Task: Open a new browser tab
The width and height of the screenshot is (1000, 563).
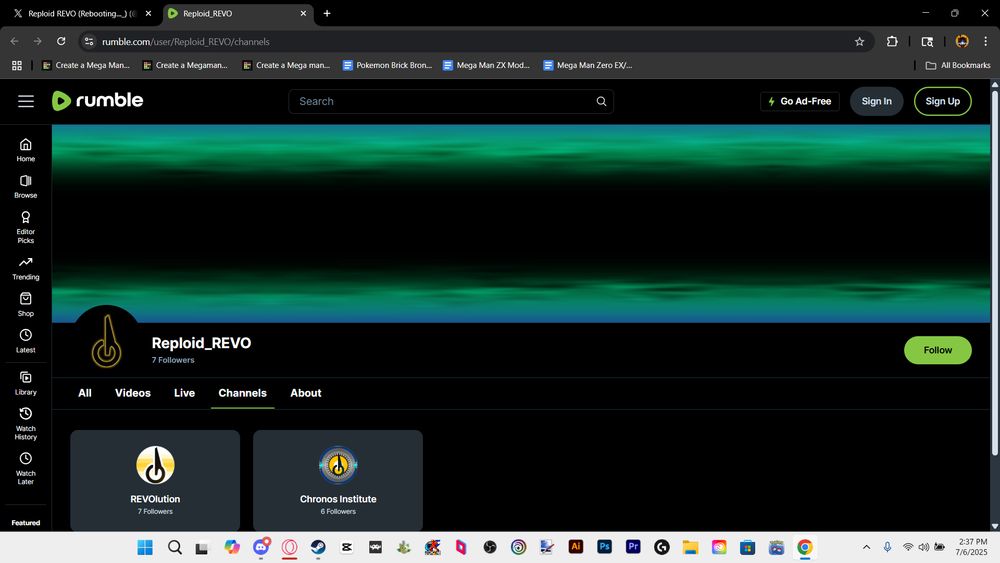Action: point(327,13)
